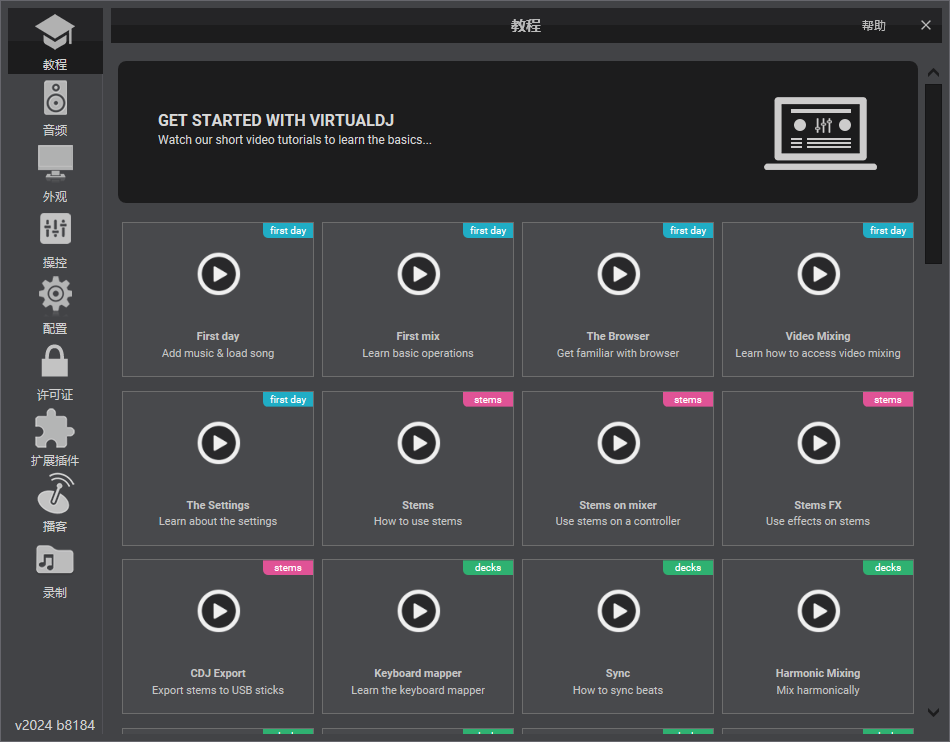Play the Harmonic Mixing tutorial video

819,611
